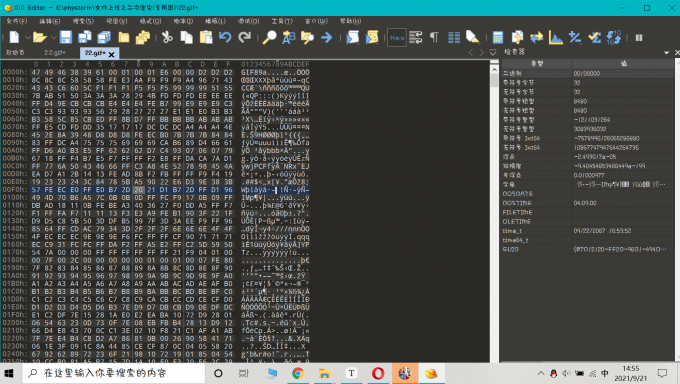680x384 pixels.
Task: Click the Run script icon
Action: pos(353,37)
